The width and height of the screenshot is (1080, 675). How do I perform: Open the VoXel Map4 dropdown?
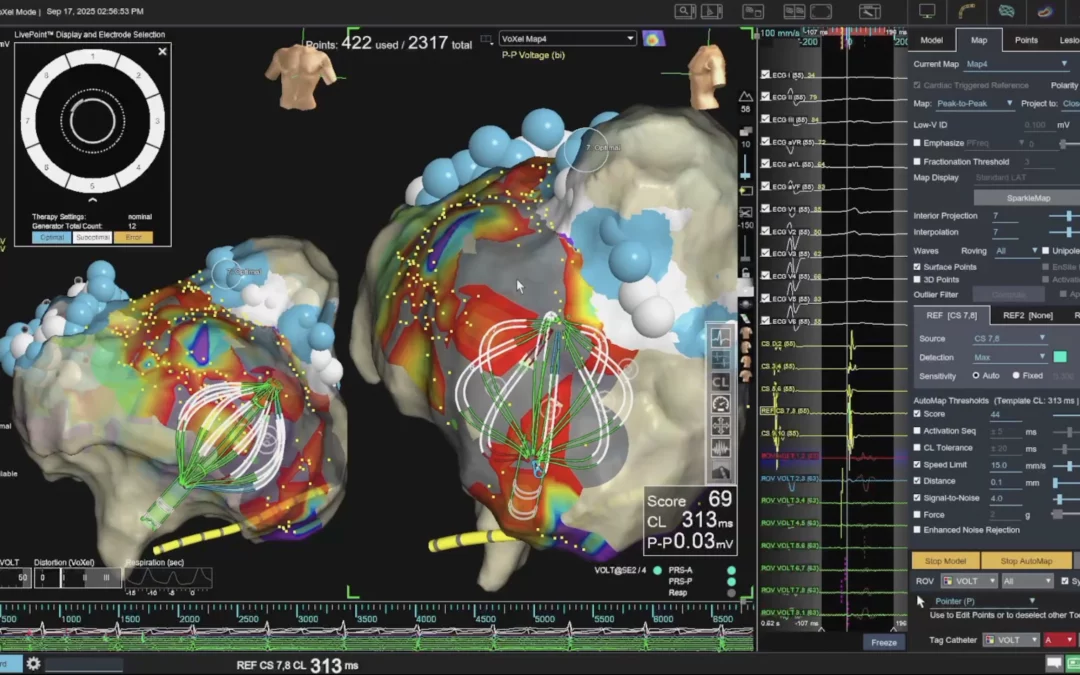[x=567, y=38]
